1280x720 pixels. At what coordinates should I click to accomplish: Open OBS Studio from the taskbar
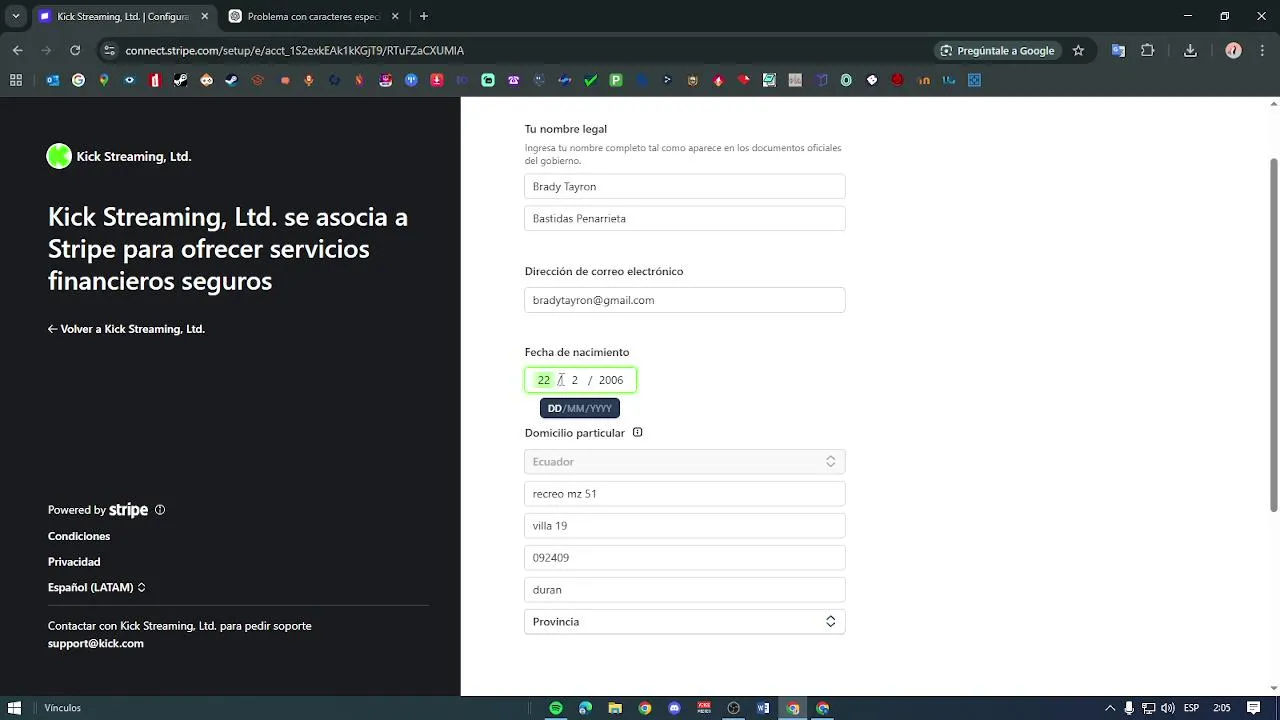(x=734, y=708)
